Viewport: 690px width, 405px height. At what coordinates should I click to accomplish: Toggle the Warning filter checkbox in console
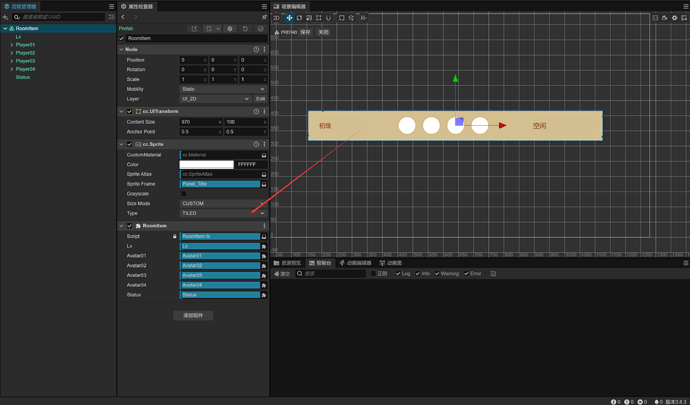[437, 273]
